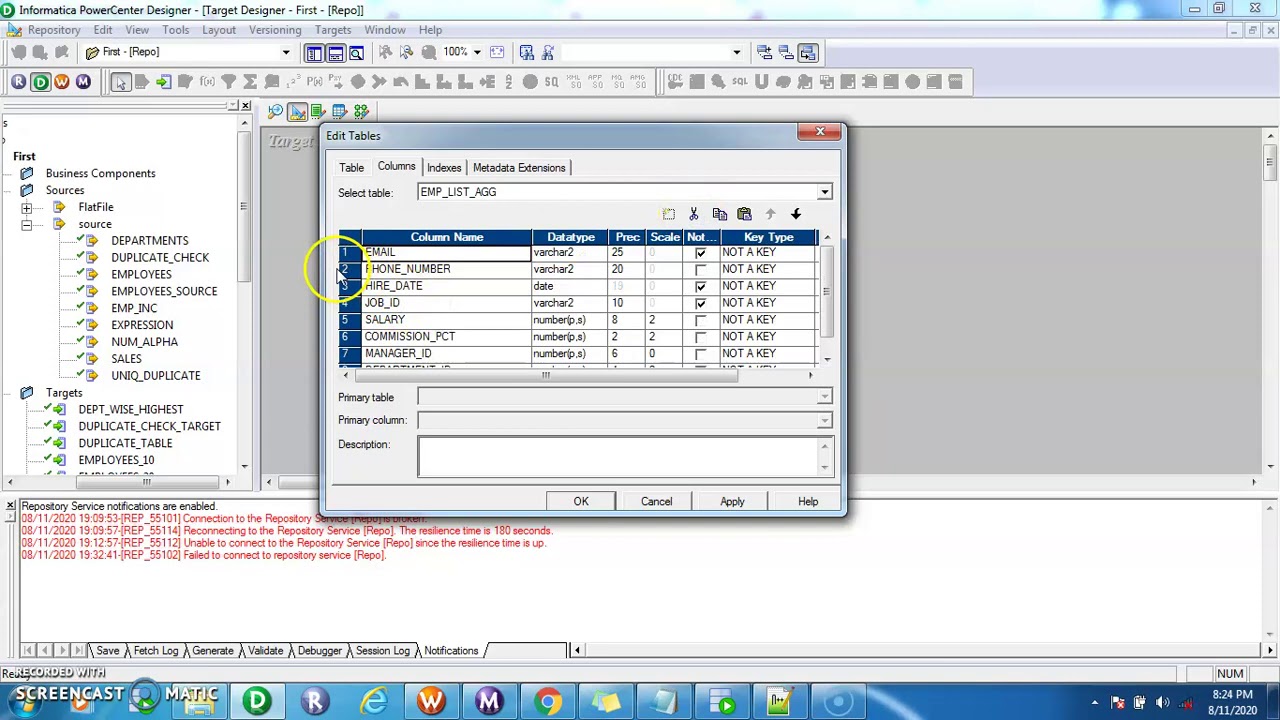Collapse the source node in the Navigator
The image size is (1280, 720).
[x=27, y=224]
